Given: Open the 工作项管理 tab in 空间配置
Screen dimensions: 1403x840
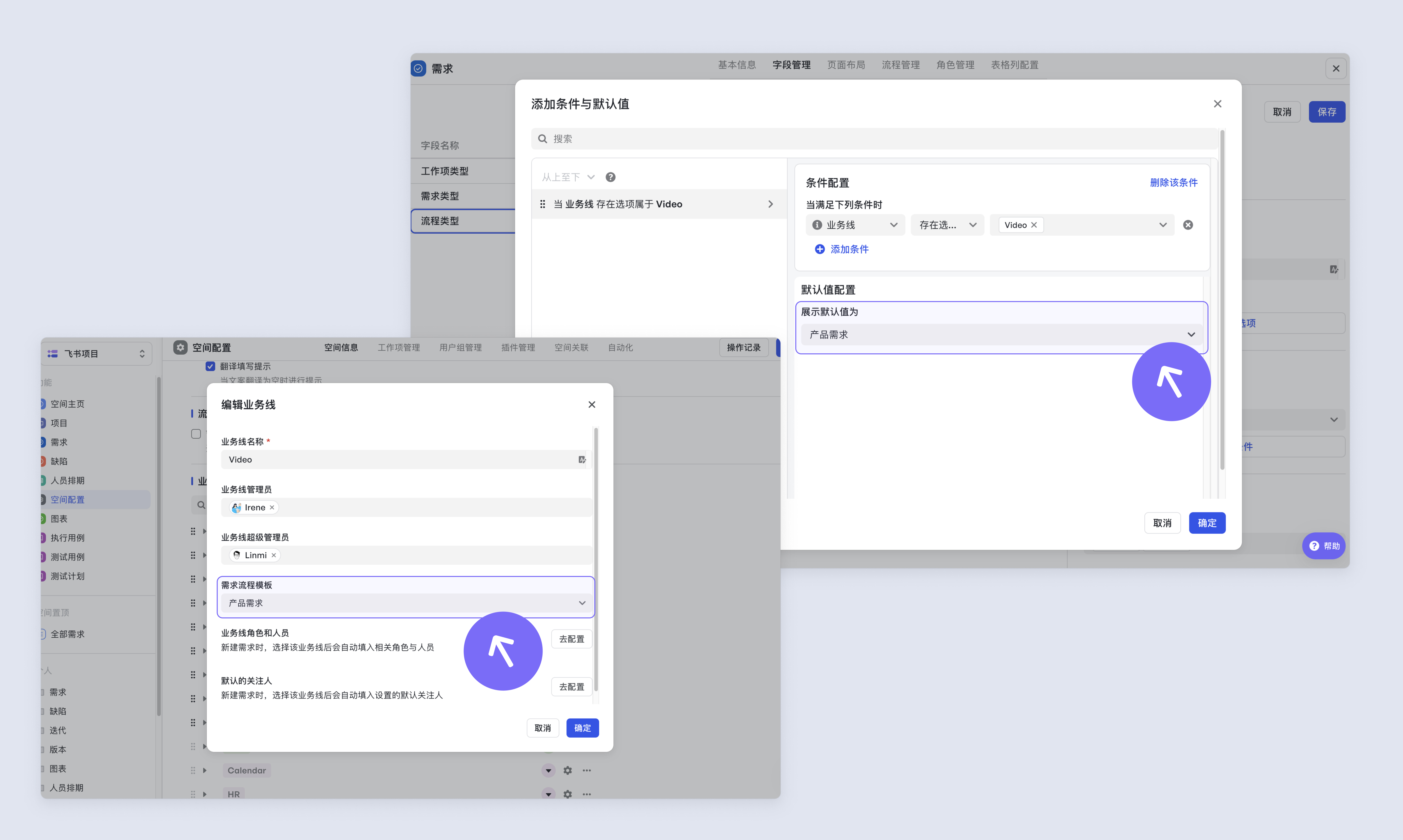Looking at the screenshot, I should coord(399,347).
